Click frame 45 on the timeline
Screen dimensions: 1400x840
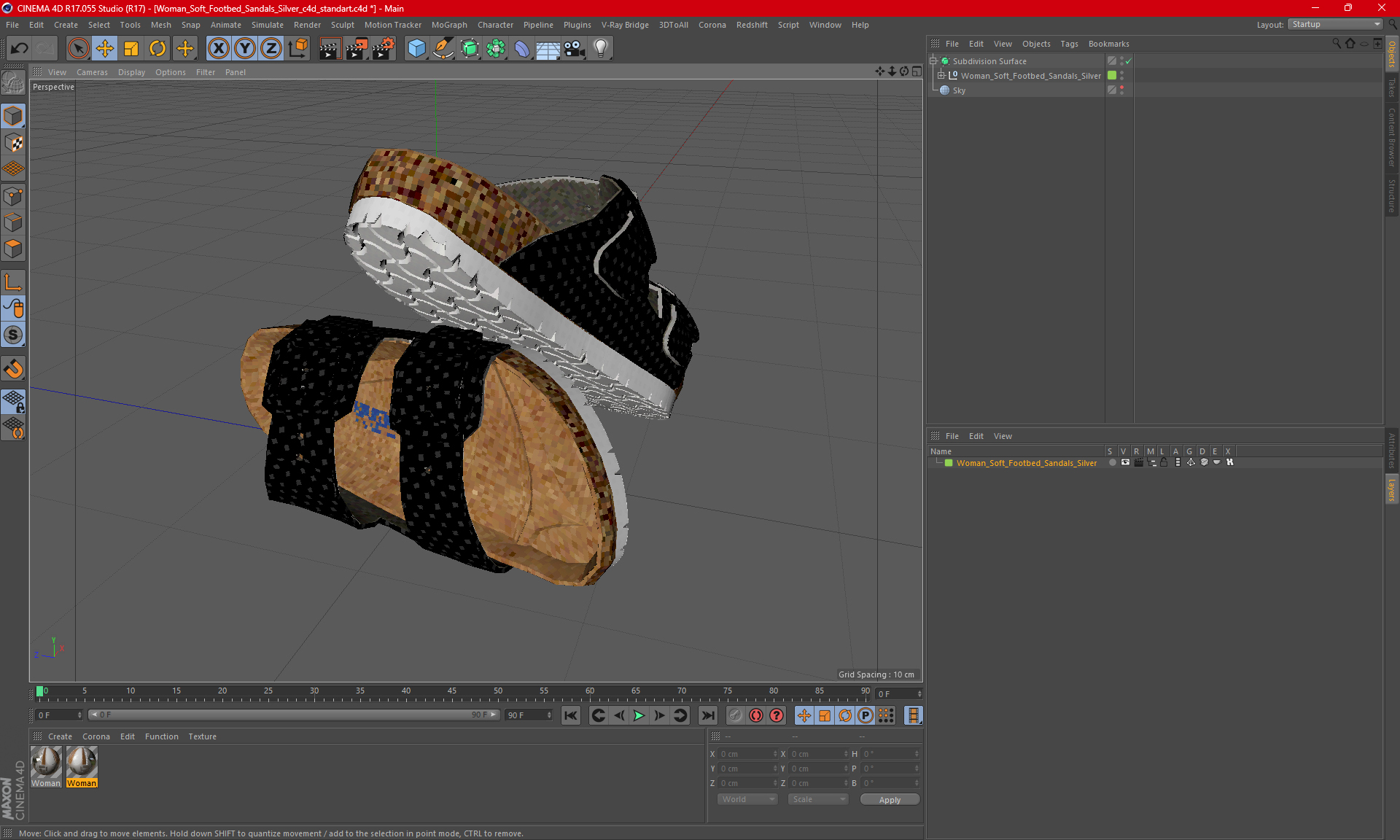tap(452, 691)
